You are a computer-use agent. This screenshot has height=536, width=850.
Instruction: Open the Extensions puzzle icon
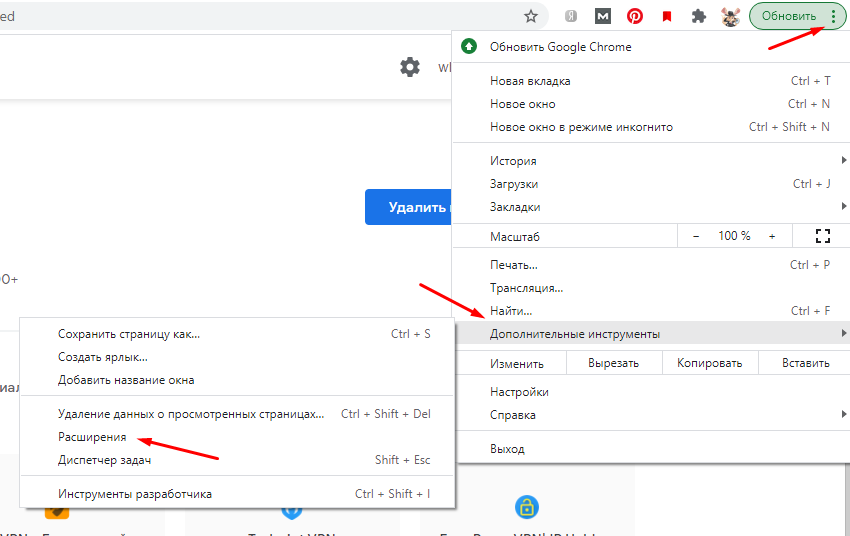699,16
